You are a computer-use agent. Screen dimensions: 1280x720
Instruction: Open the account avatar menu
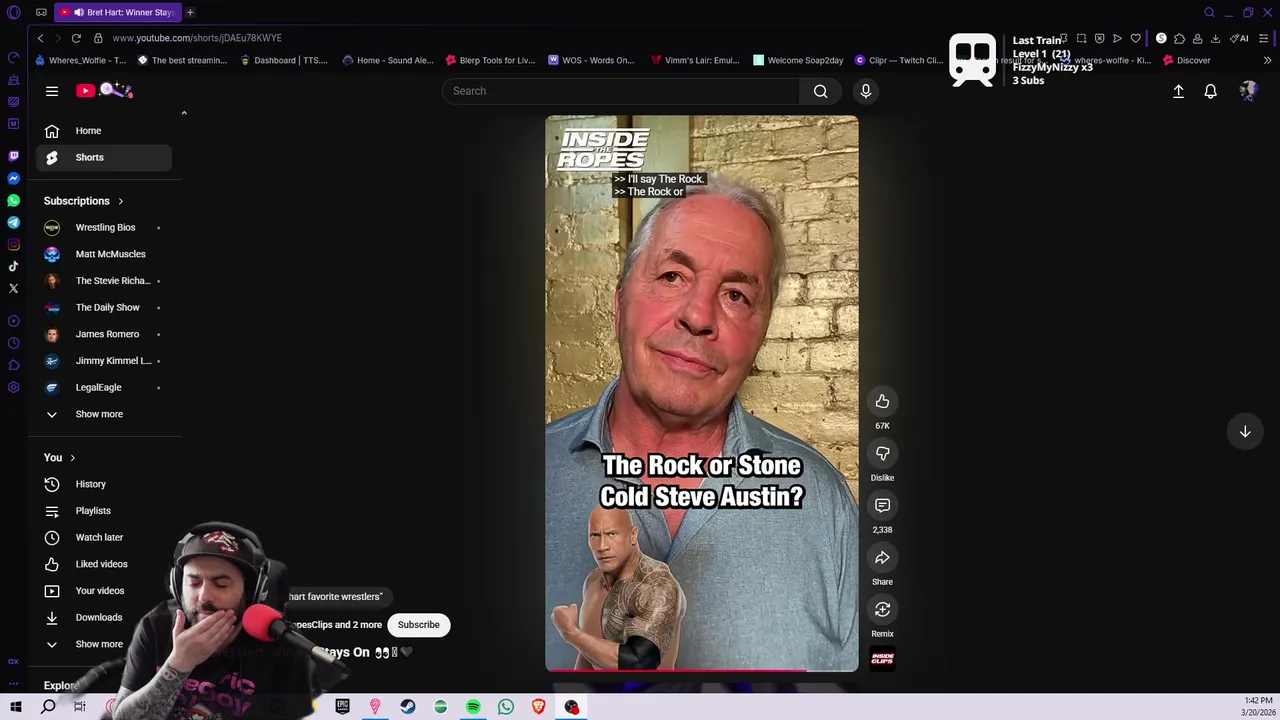1248,91
